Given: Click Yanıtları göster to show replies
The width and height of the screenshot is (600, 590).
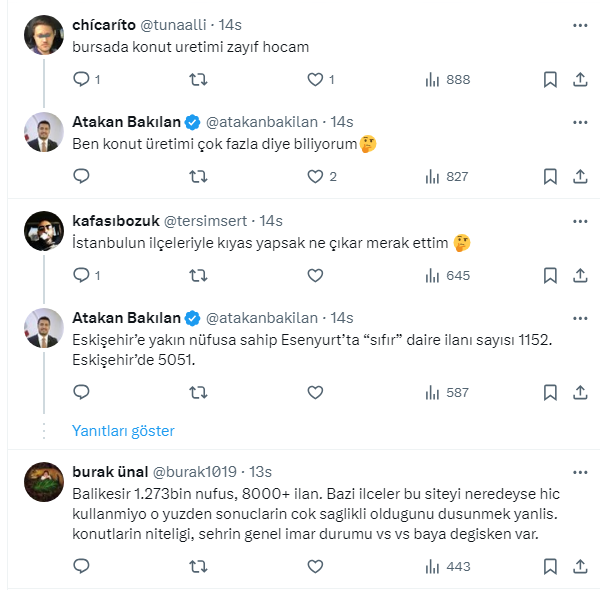Looking at the screenshot, I should 123,431.
